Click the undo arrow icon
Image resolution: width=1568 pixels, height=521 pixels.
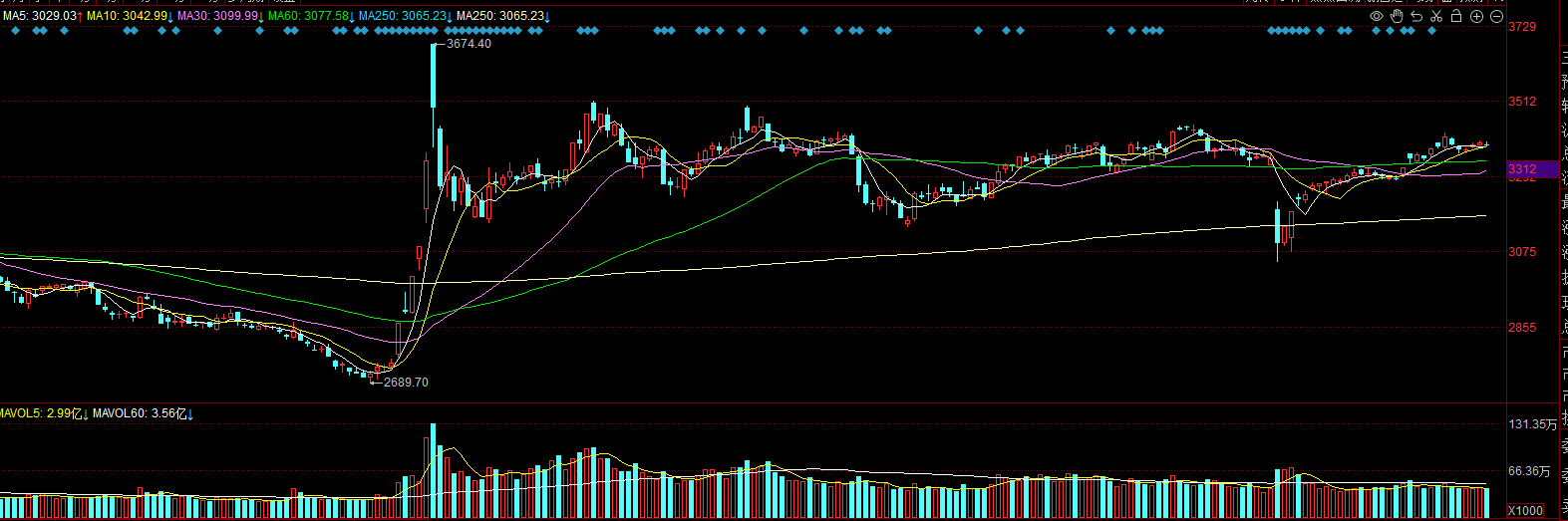click(1416, 17)
